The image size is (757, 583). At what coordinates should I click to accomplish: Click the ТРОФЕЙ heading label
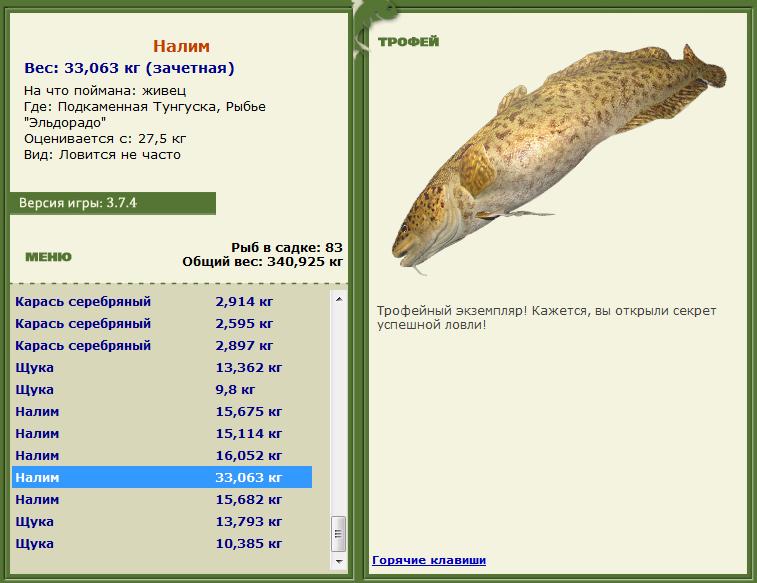click(408, 41)
